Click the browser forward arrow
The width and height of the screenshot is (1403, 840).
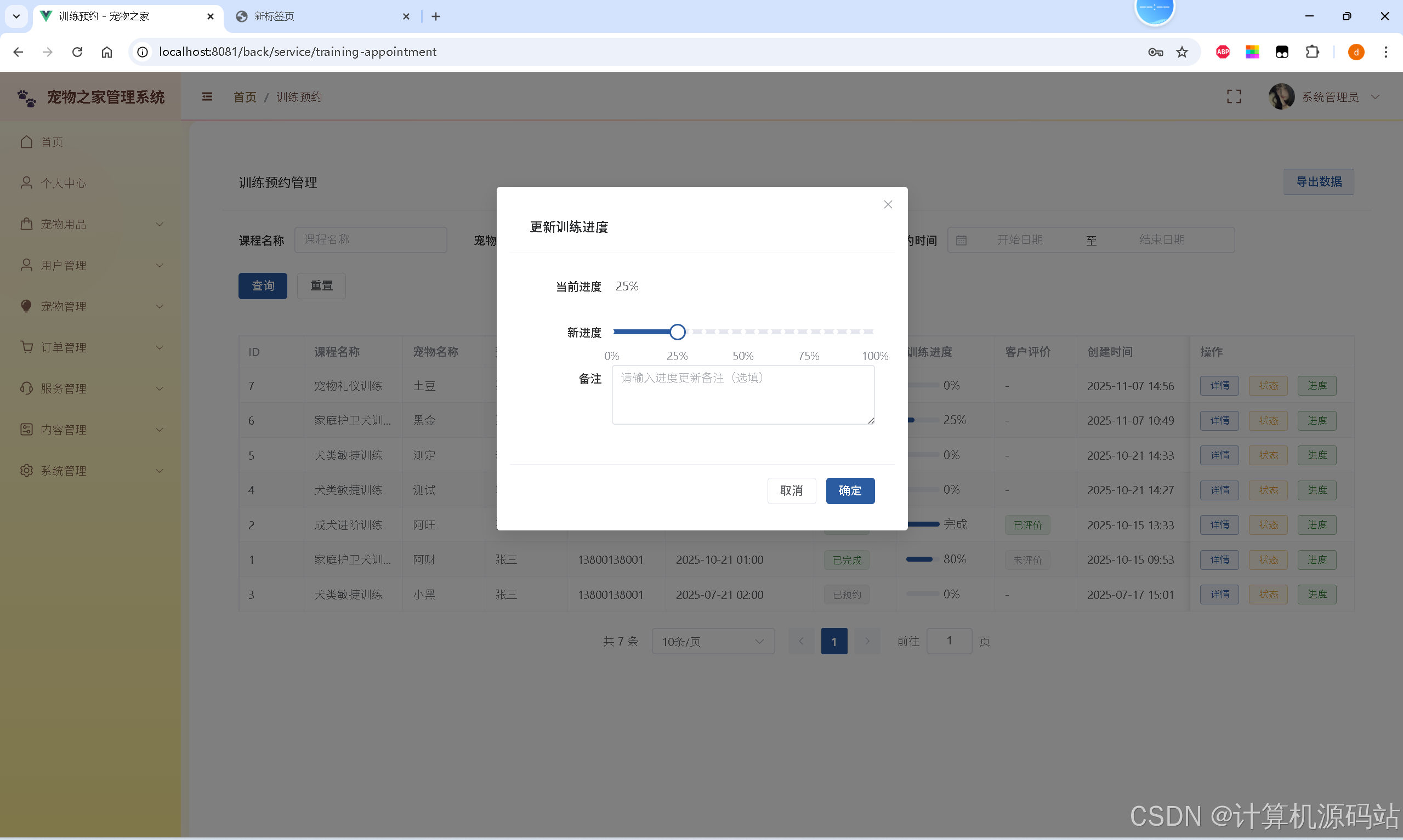48,52
